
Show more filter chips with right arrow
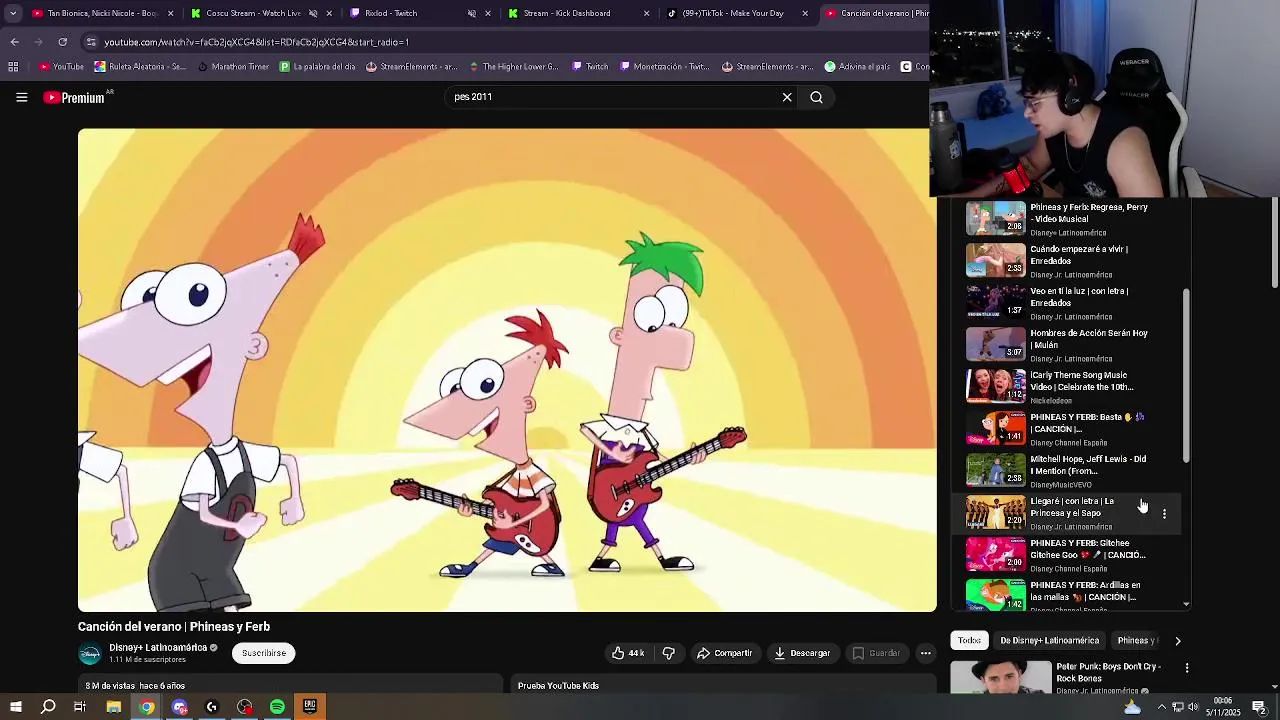[1177, 641]
